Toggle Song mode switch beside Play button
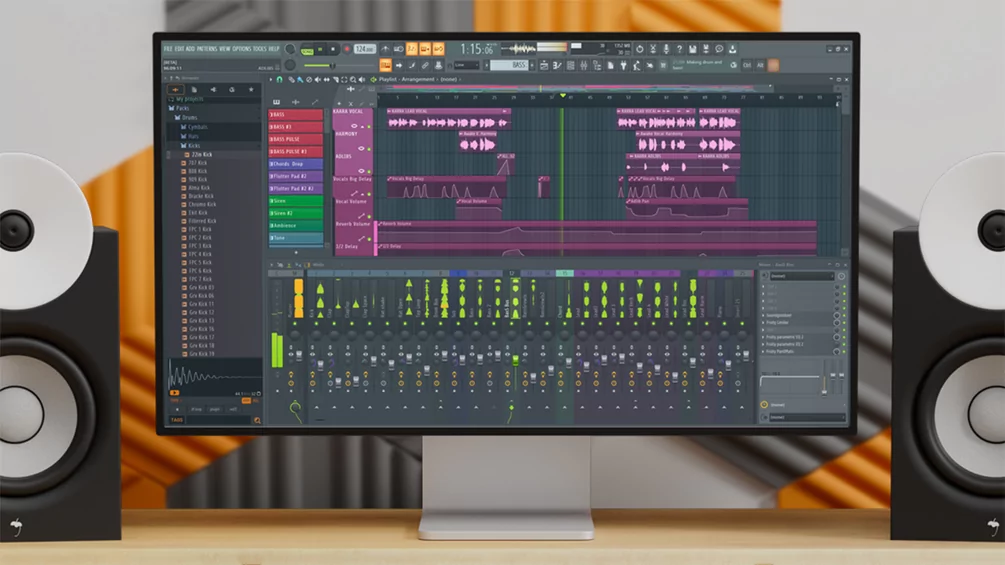This screenshot has height=565, width=1005. click(x=307, y=49)
